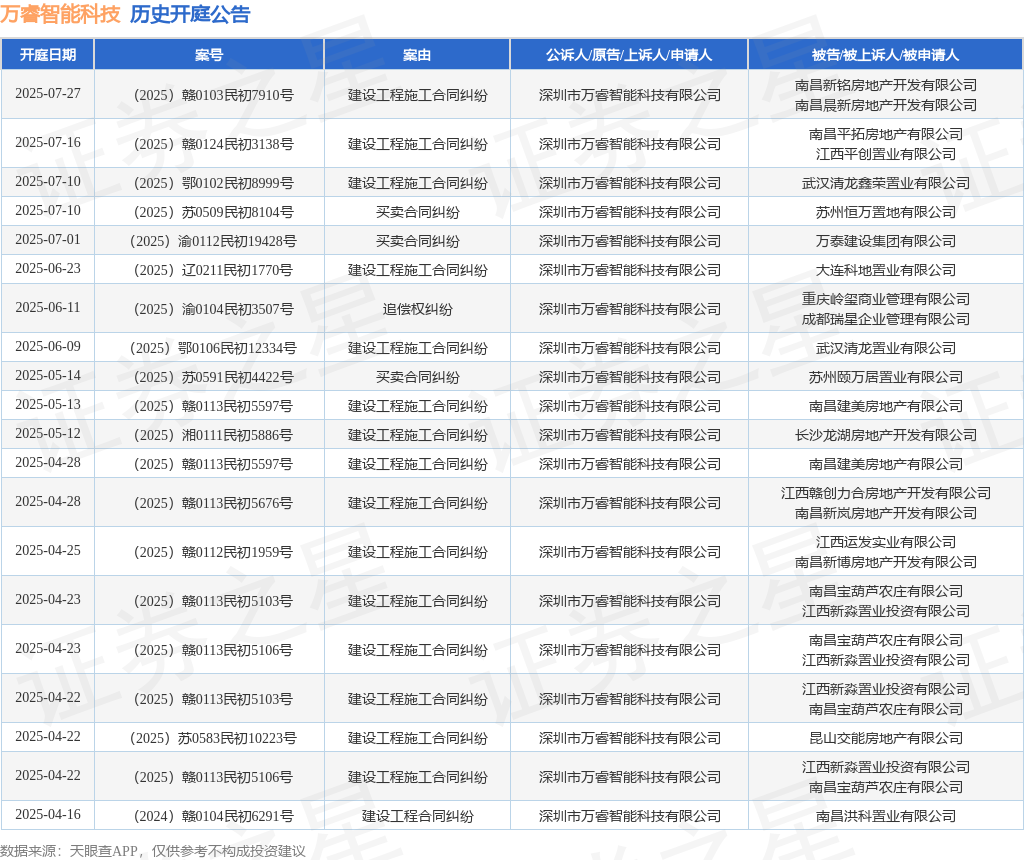The image size is (1024, 860).
Task: Select the 开庭日期 column header
Action: 48,55
